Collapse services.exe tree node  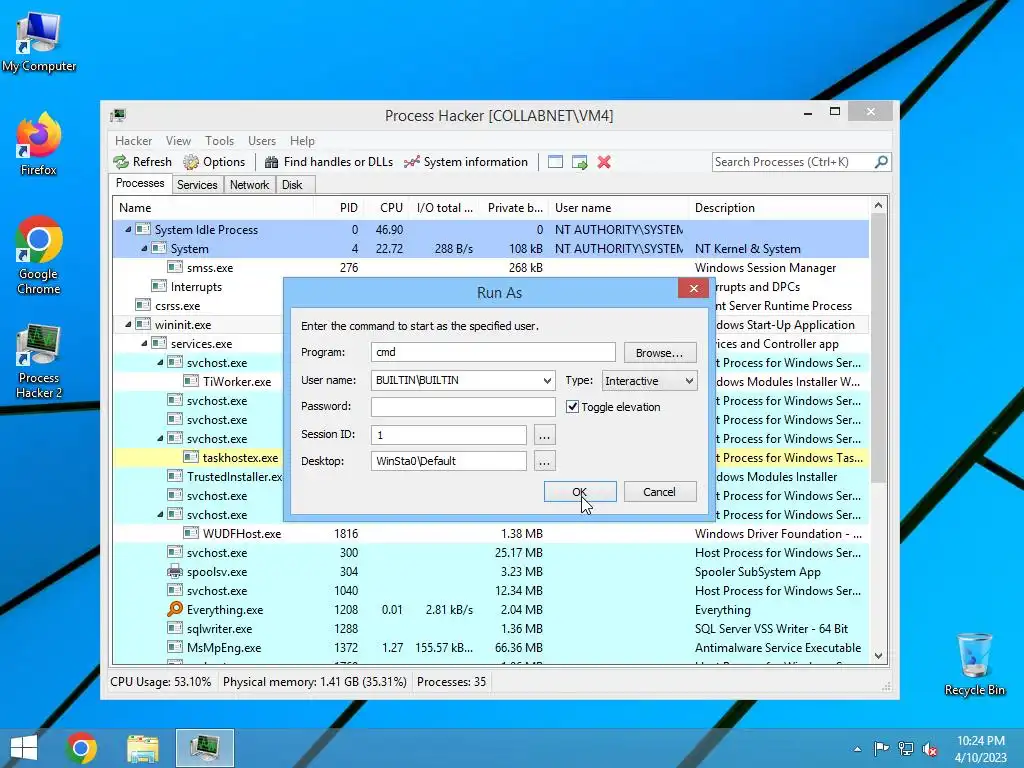(x=144, y=343)
